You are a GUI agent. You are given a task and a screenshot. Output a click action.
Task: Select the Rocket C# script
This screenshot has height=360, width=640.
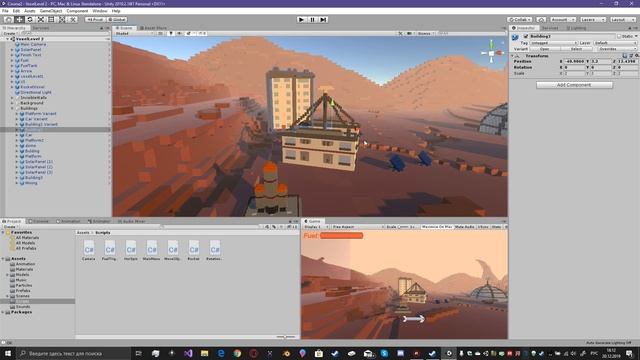193,250
